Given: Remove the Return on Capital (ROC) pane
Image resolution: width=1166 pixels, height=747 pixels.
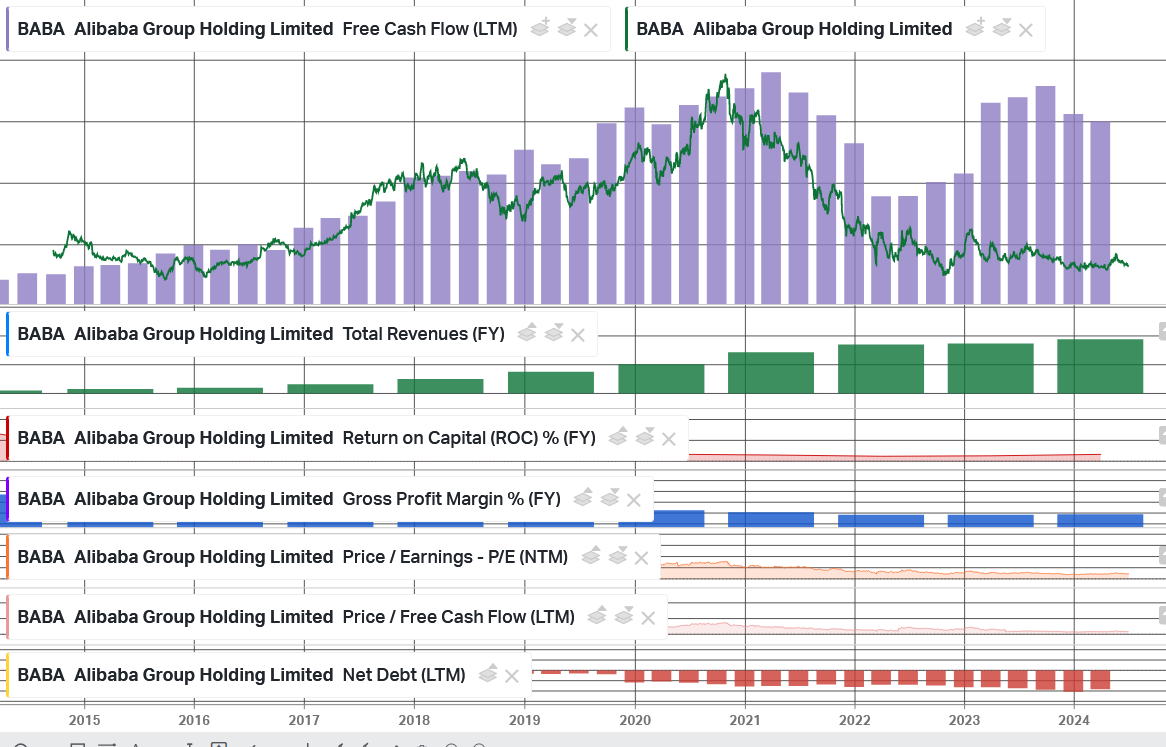Looking at the screenshot, I should tap(669, 439).
